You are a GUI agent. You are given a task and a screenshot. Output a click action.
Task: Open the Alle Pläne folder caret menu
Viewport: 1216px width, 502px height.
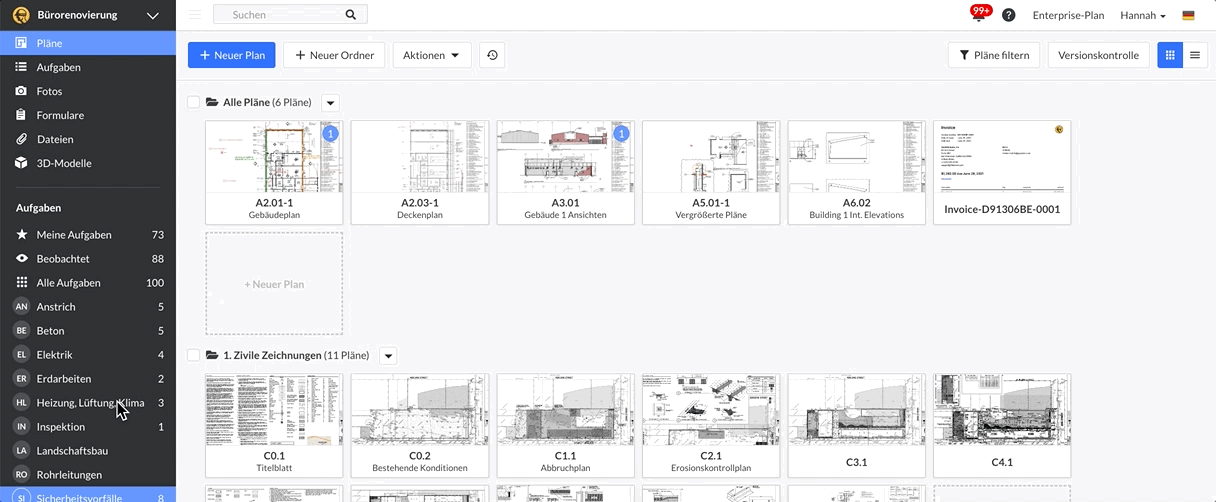pos(331,102)
